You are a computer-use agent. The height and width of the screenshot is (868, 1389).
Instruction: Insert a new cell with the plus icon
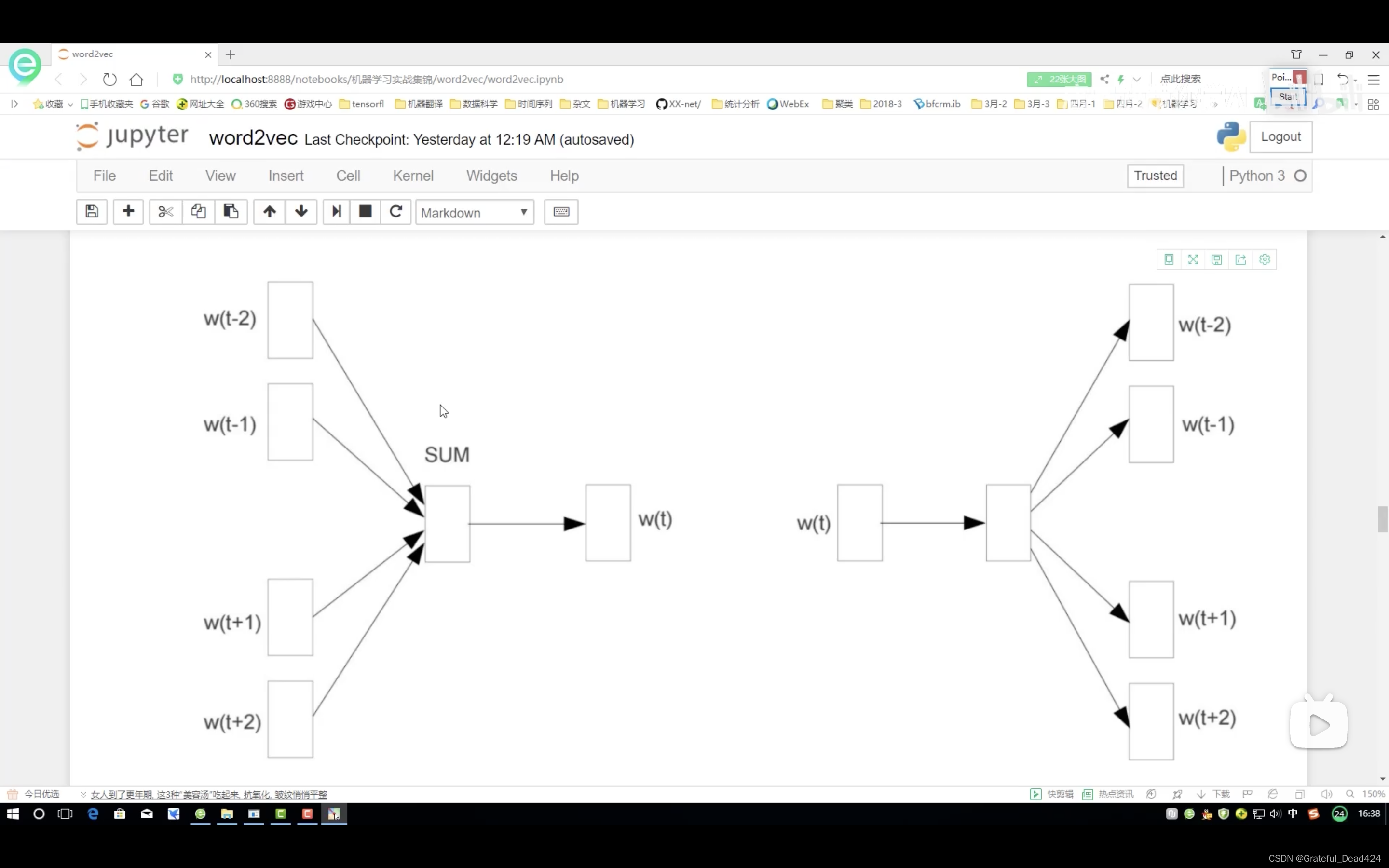click(x=128, y=211)
